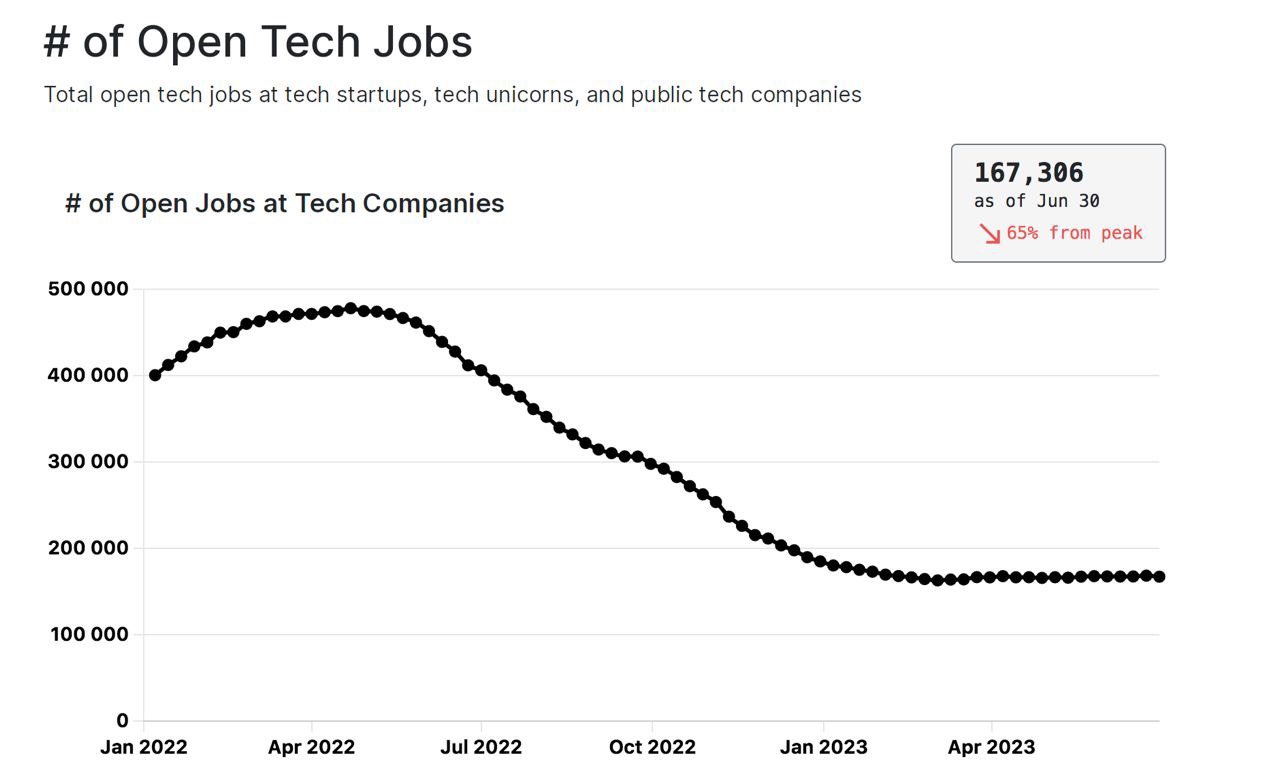Click the red downward arrow icon
This screenshot has width=1280, height=777.
point(990,234)
